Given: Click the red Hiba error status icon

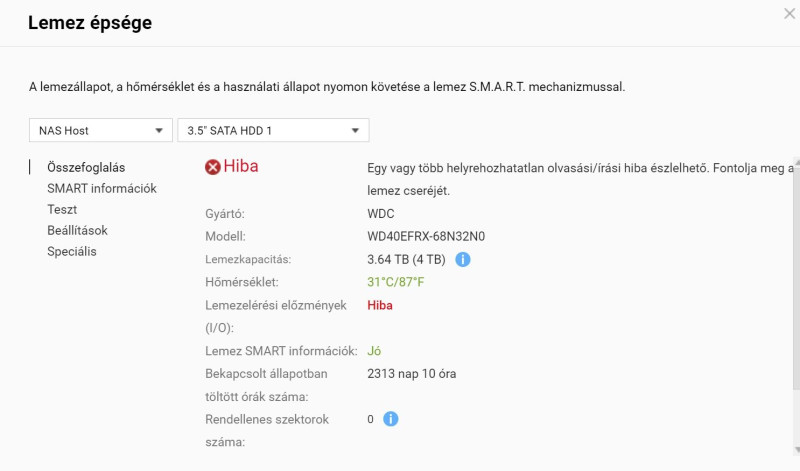Looking at the screenshot, I should click(x=213, y=167).
